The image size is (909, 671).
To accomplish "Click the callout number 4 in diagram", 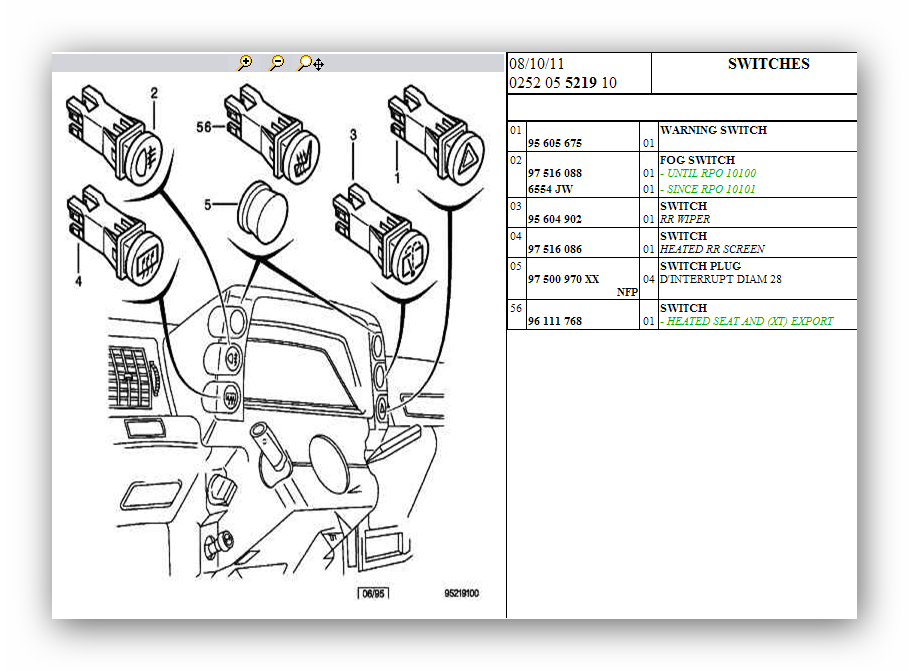I will pos(78,281).
